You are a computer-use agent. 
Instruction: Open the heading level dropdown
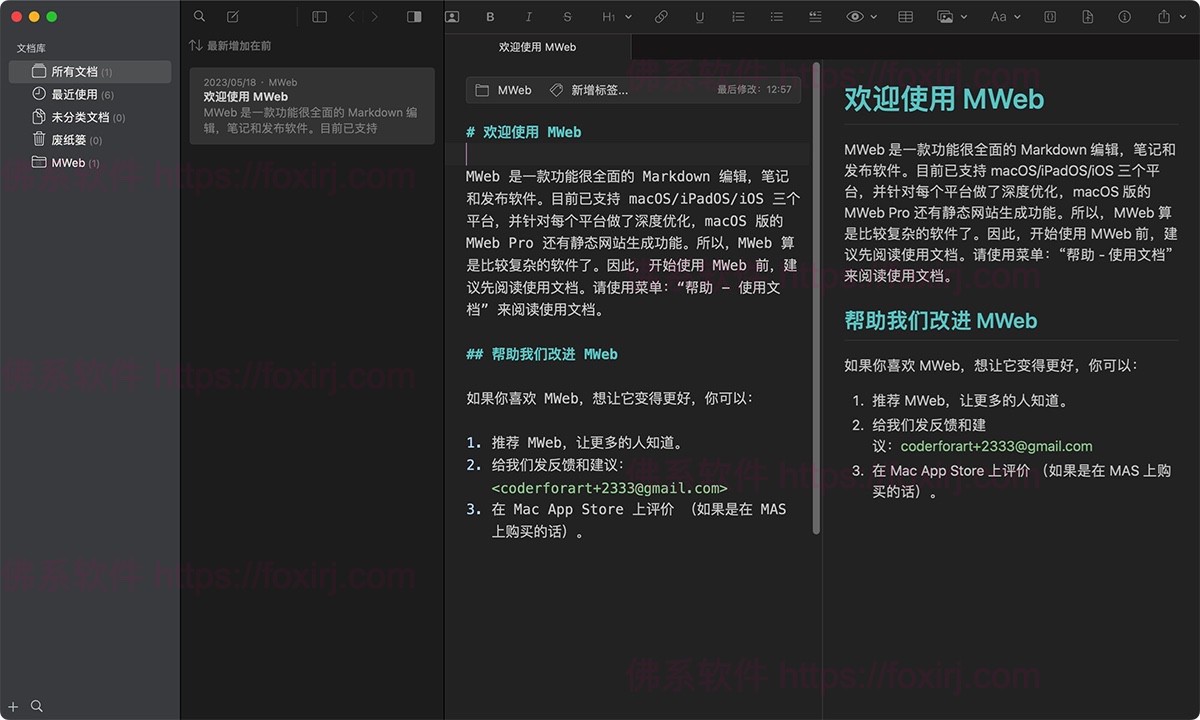(x=612, y=17)
